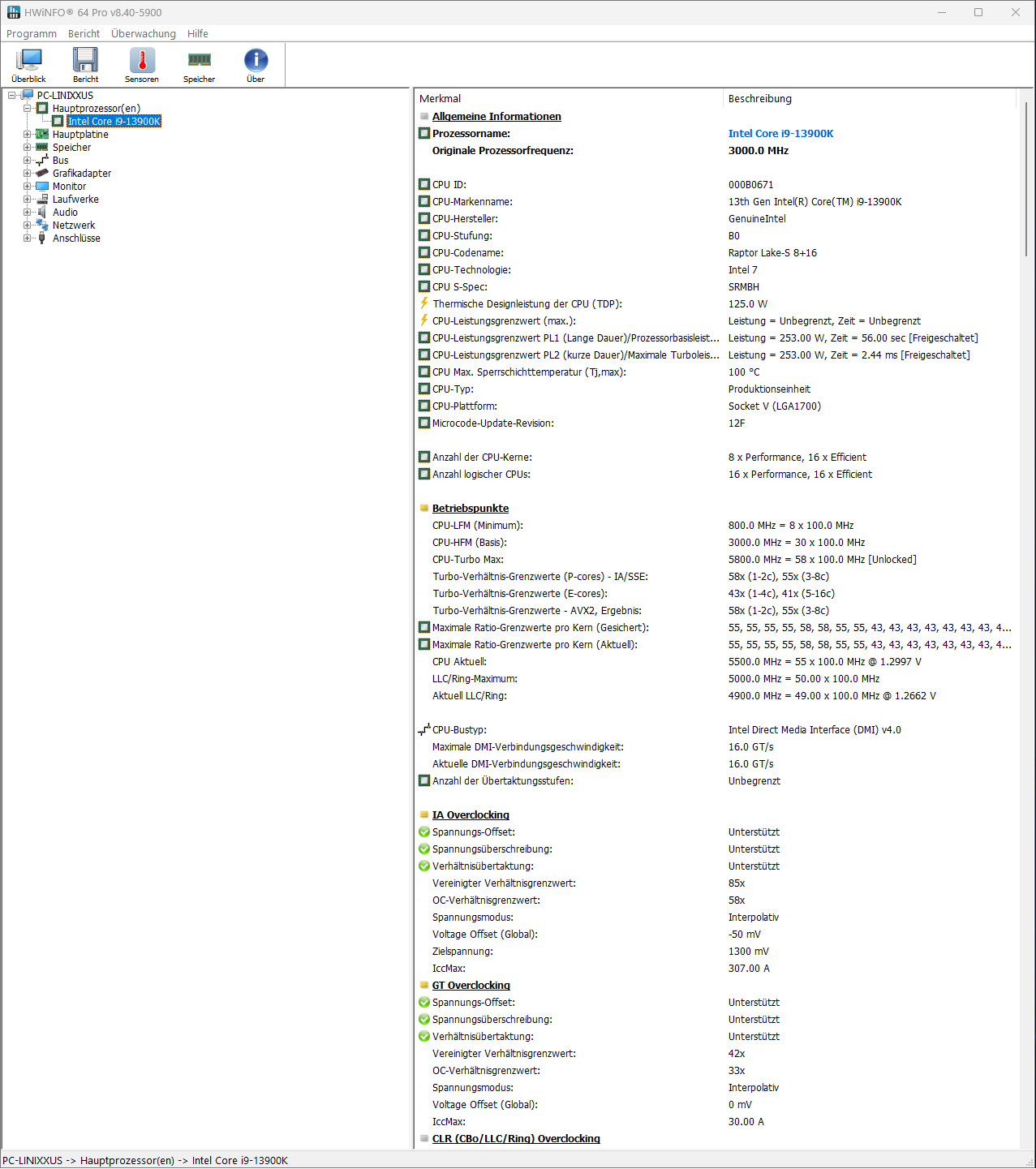Click the folder icon beside IA Overclocking

[424, 814]
